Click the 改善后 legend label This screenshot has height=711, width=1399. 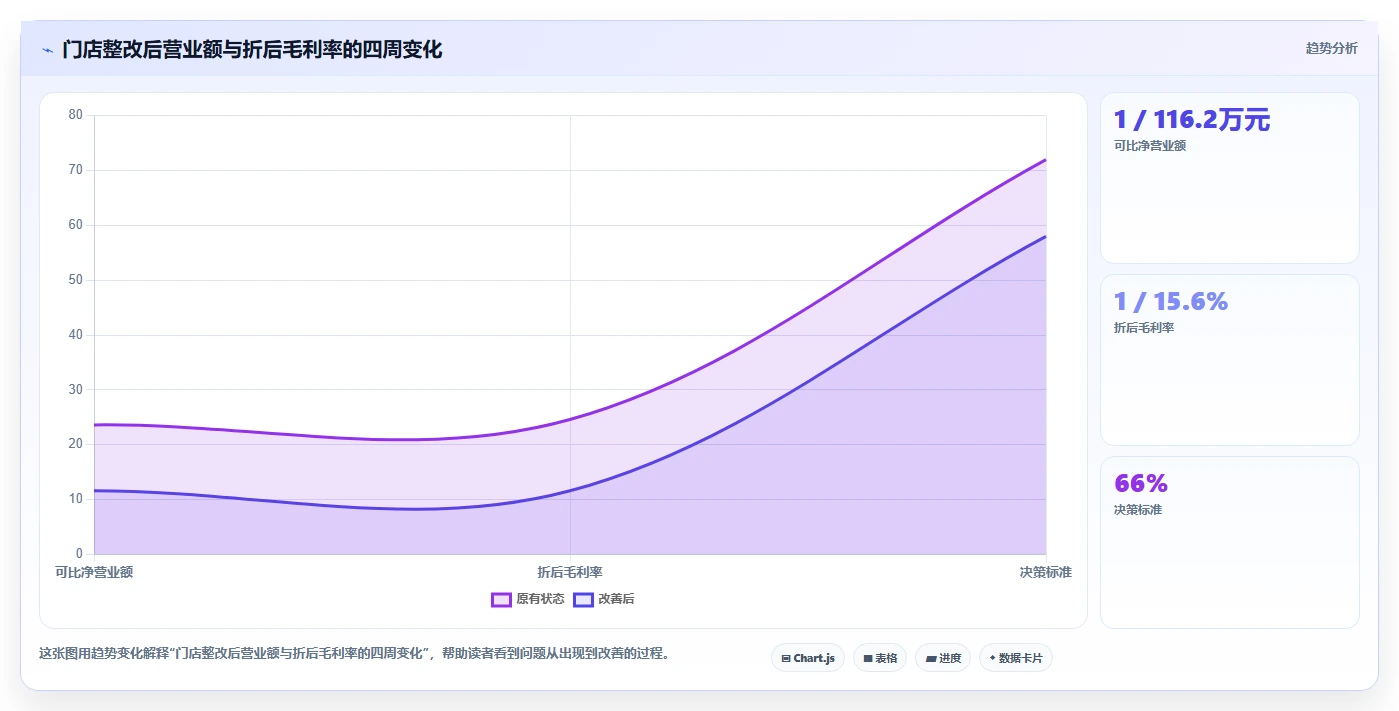616,600
